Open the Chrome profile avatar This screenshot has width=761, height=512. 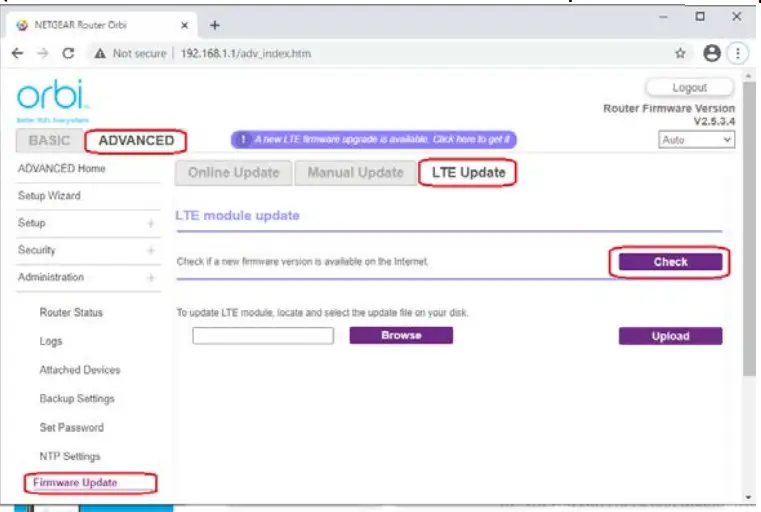(x=711, y=53)
